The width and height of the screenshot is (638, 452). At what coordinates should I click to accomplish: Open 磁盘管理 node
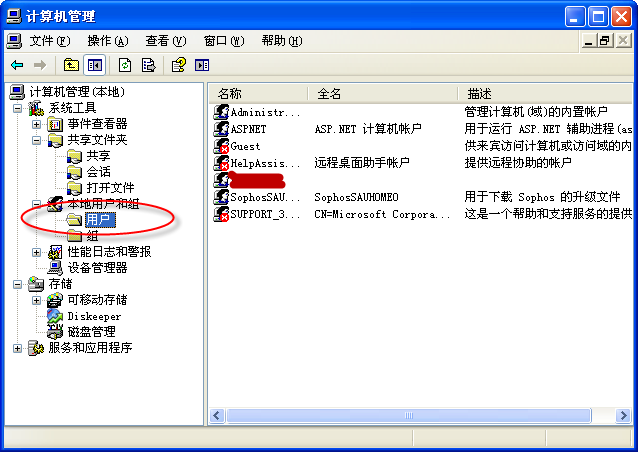[91, 332]
